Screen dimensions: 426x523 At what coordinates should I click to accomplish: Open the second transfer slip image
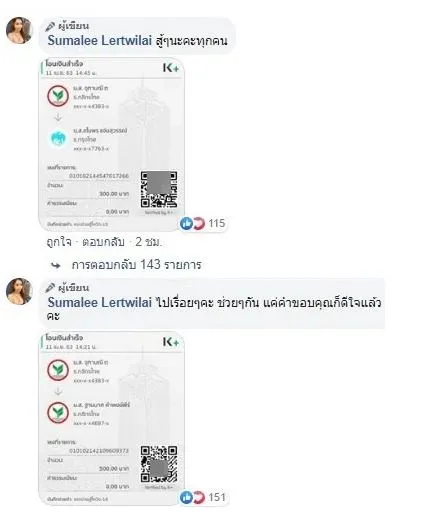click(x=112, y=419)
